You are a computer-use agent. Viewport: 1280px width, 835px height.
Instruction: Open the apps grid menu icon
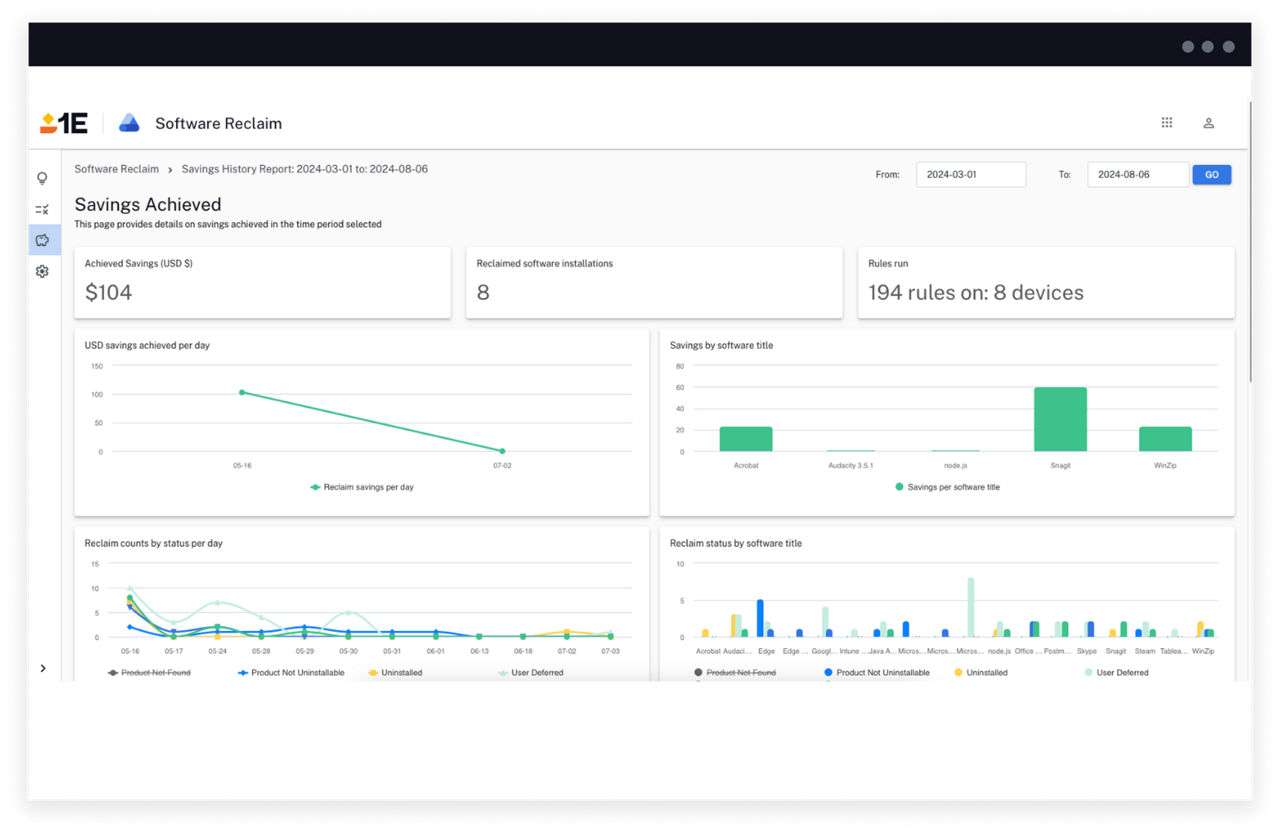[x=1166, y=123]
